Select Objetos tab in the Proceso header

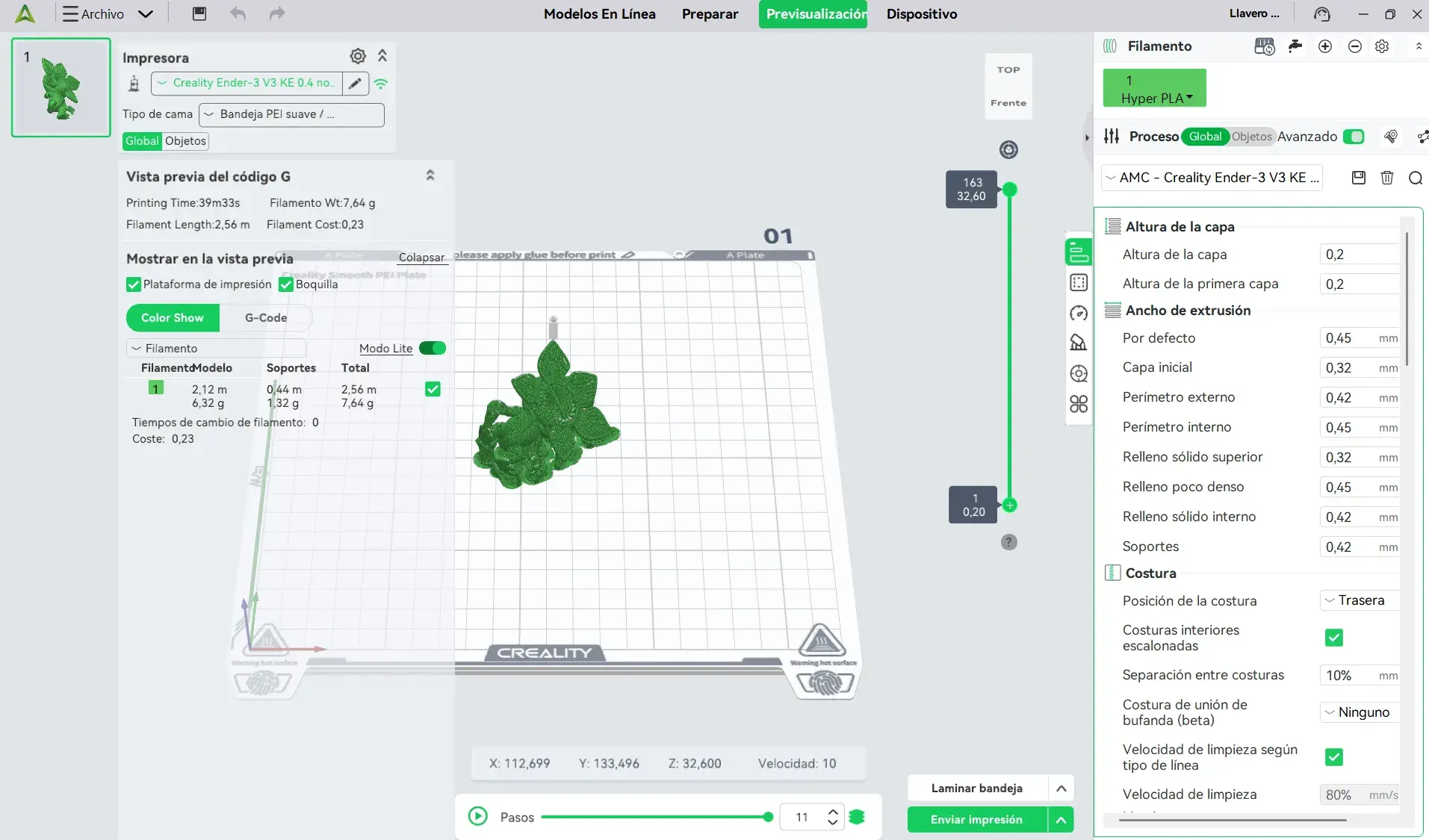[x=1252, y=137]
